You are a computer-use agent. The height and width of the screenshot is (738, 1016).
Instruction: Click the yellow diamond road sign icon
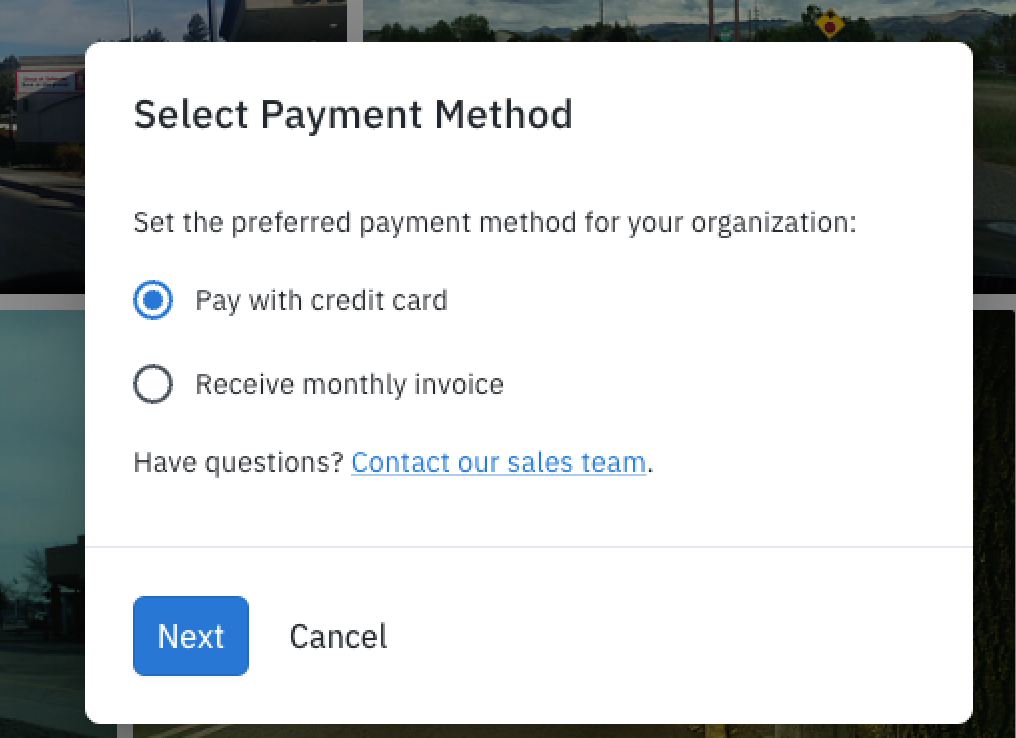click(x=829, y=24)
